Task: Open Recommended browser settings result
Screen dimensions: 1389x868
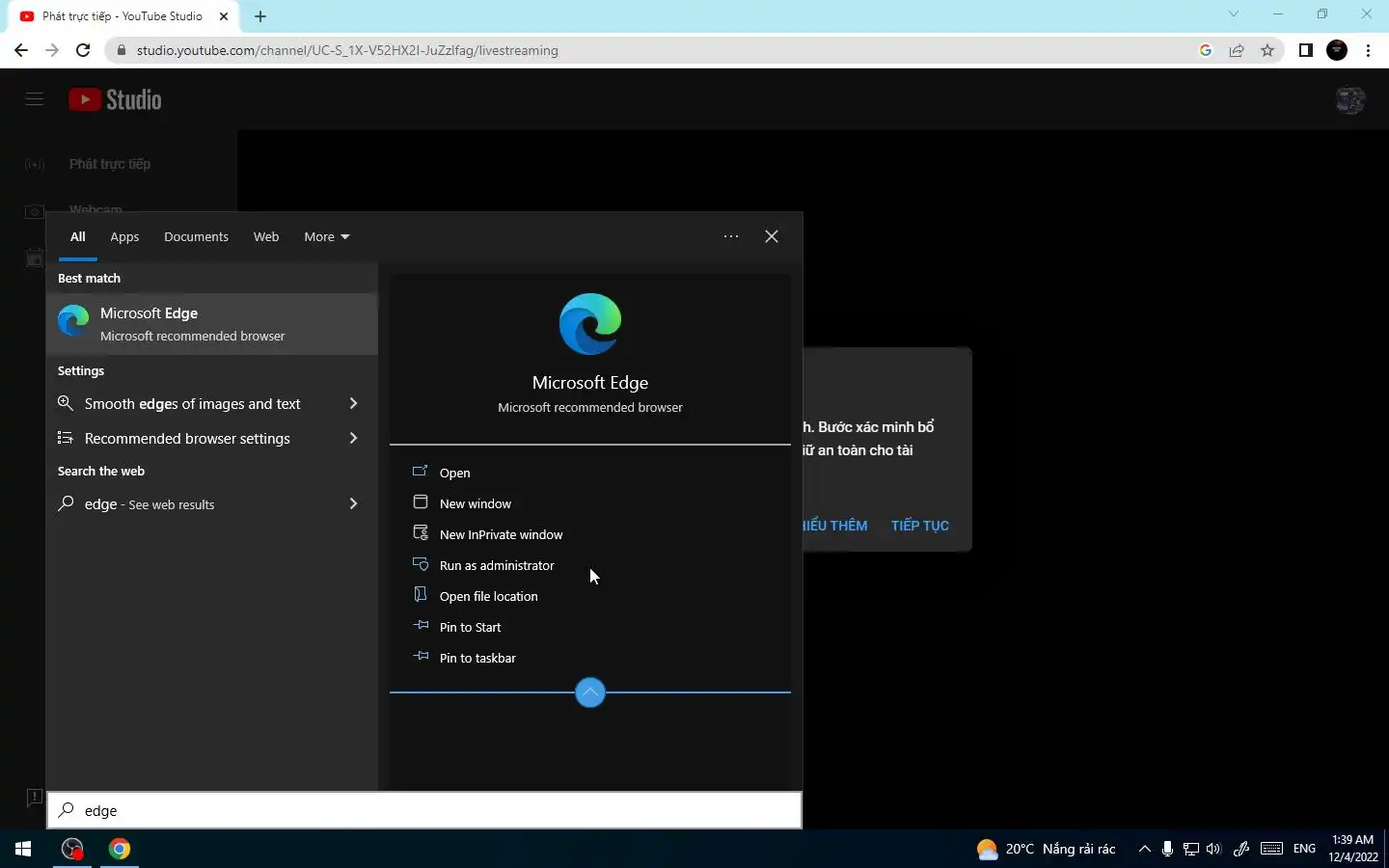Action: (x=187, y=438)
